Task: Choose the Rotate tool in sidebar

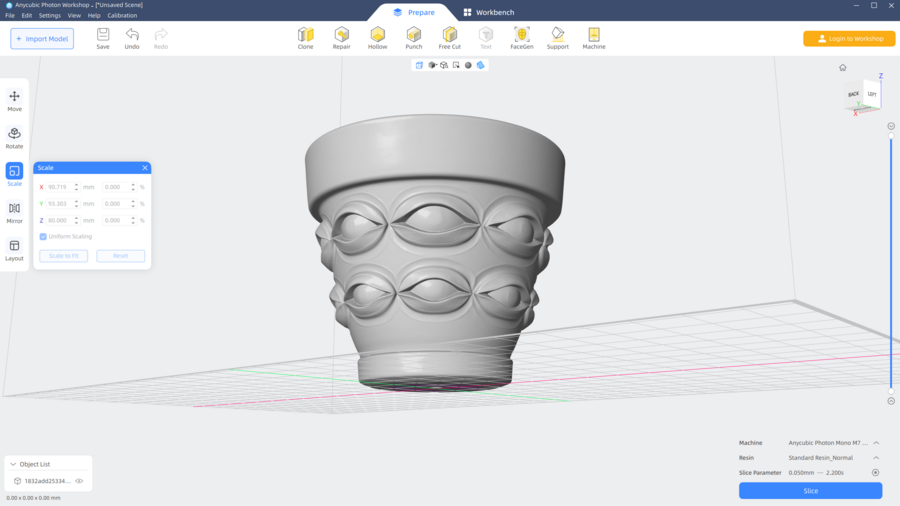Action: click(x=14, y=138)
